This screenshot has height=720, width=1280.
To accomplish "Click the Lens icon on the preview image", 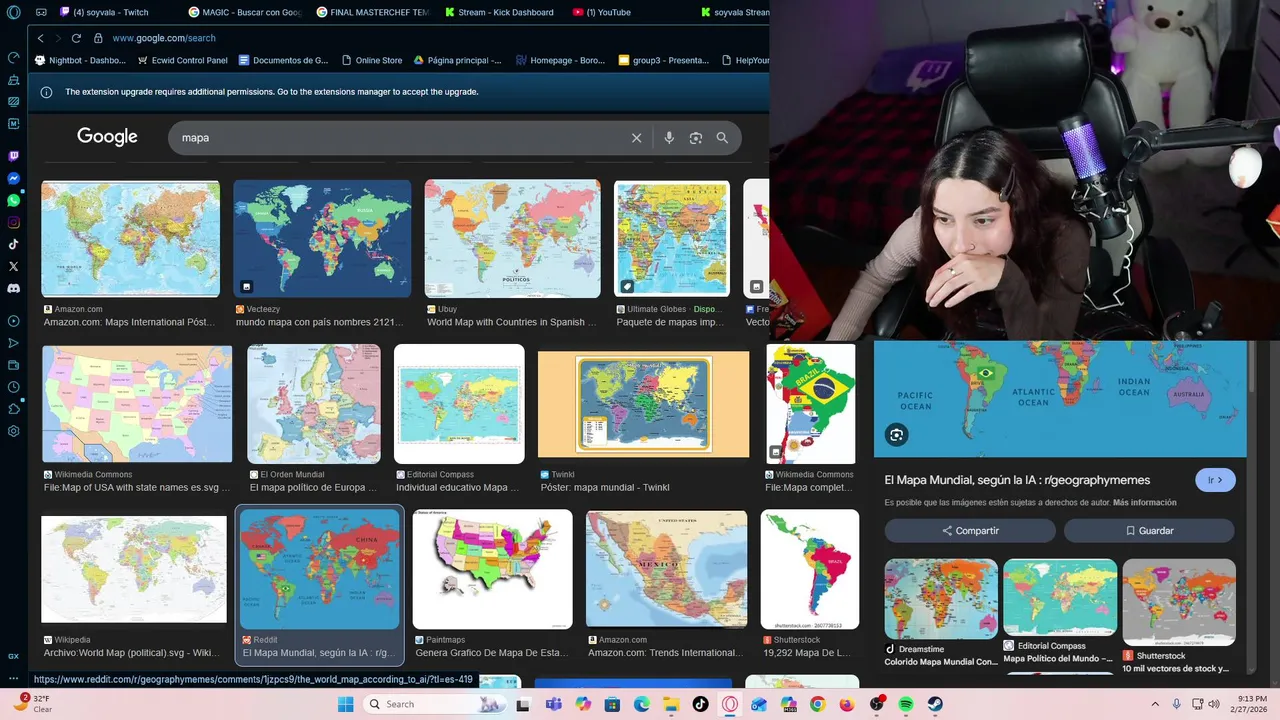I will click(896, 435).
